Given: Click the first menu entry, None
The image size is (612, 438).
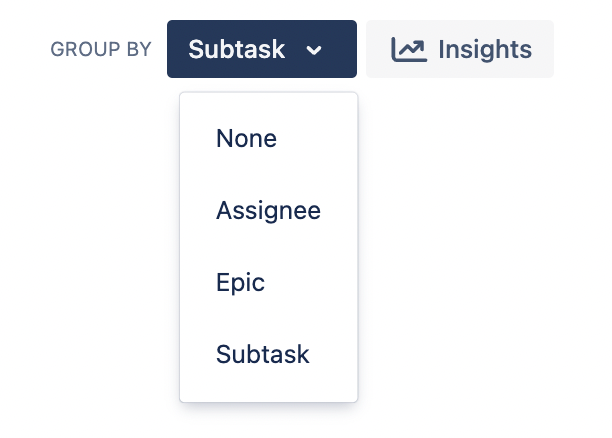Looking at the screenshot, I should click(269, 138).
